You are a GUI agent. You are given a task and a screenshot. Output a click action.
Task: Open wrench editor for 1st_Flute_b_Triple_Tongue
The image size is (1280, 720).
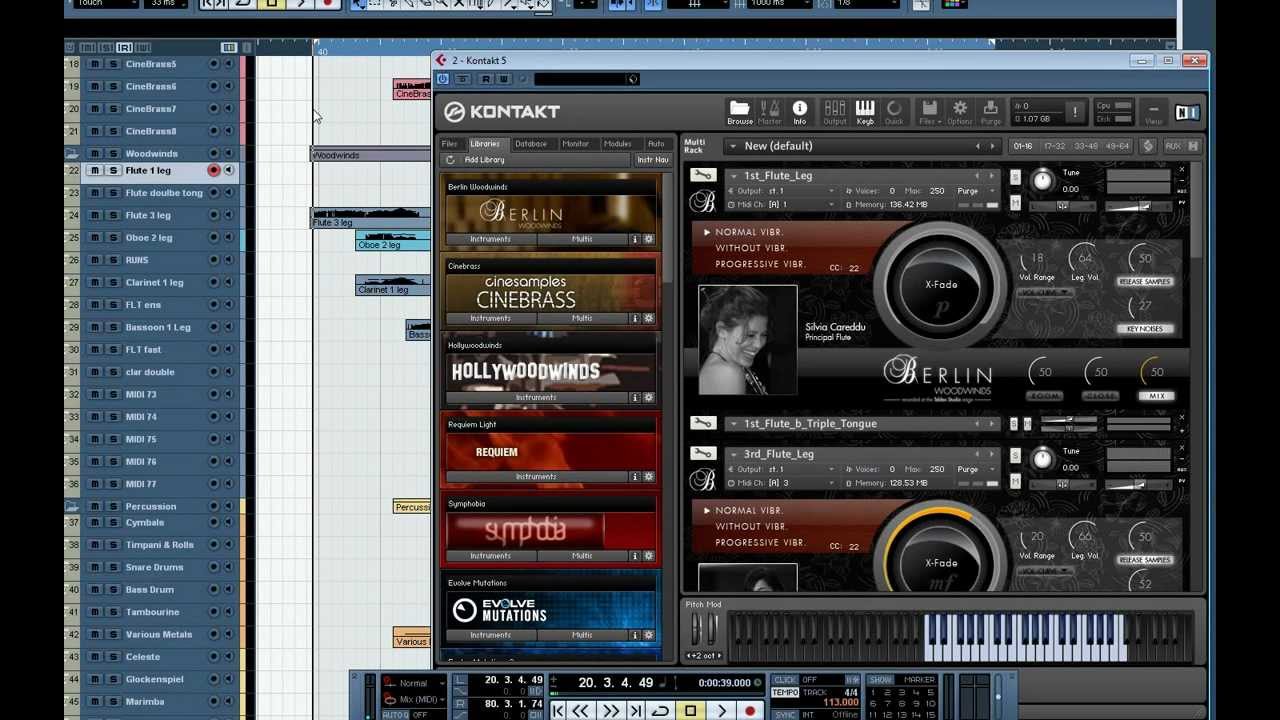pos(703,424)
